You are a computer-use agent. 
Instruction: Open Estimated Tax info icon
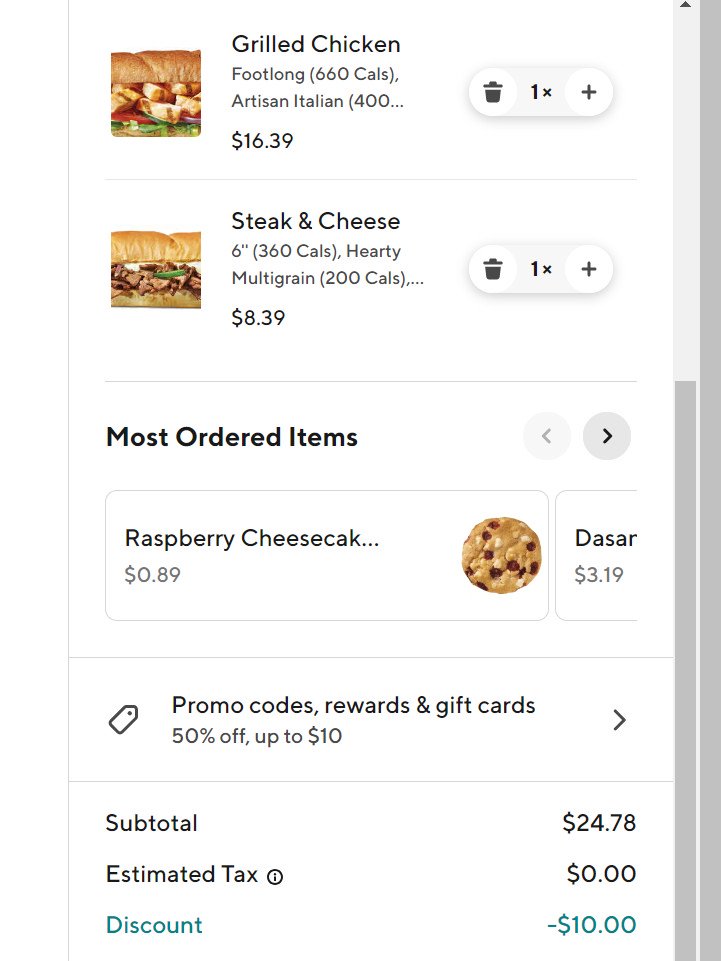click(x=275, y=877)
